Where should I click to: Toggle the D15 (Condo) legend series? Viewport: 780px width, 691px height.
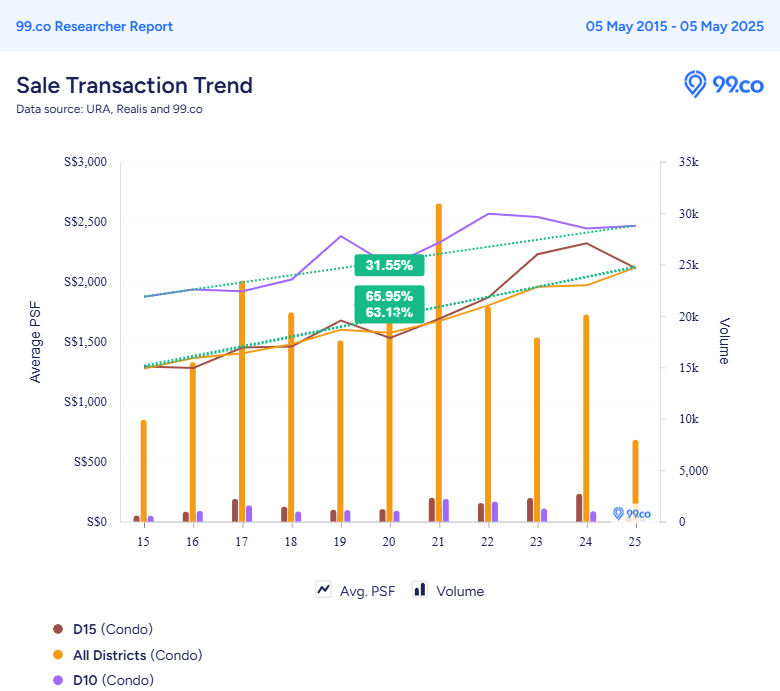tap(103, 629)
